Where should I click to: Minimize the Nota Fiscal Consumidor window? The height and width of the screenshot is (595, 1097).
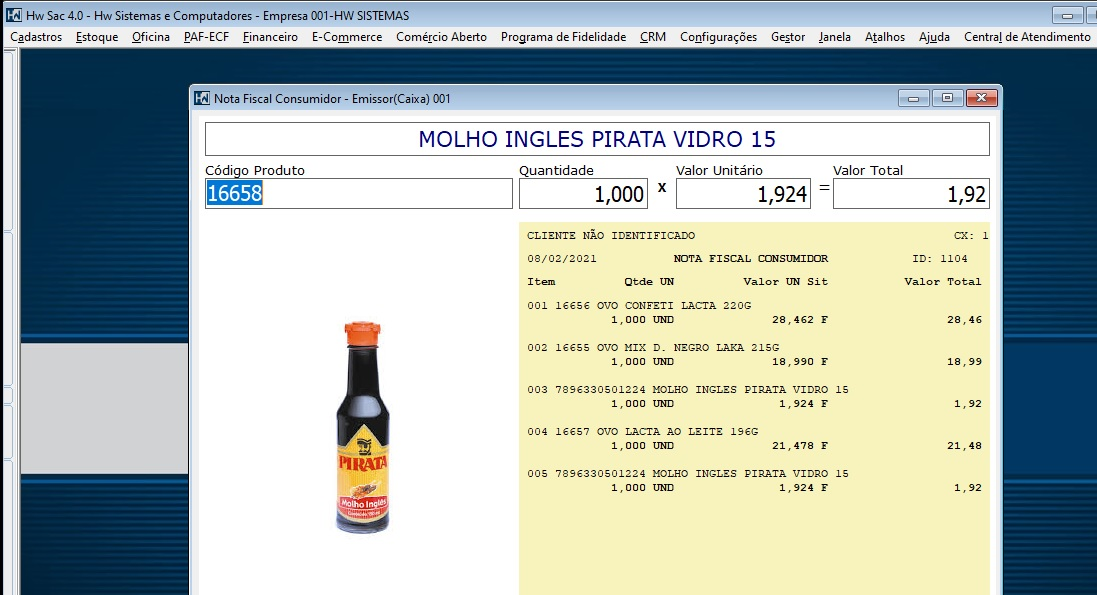tap(914, 99)
